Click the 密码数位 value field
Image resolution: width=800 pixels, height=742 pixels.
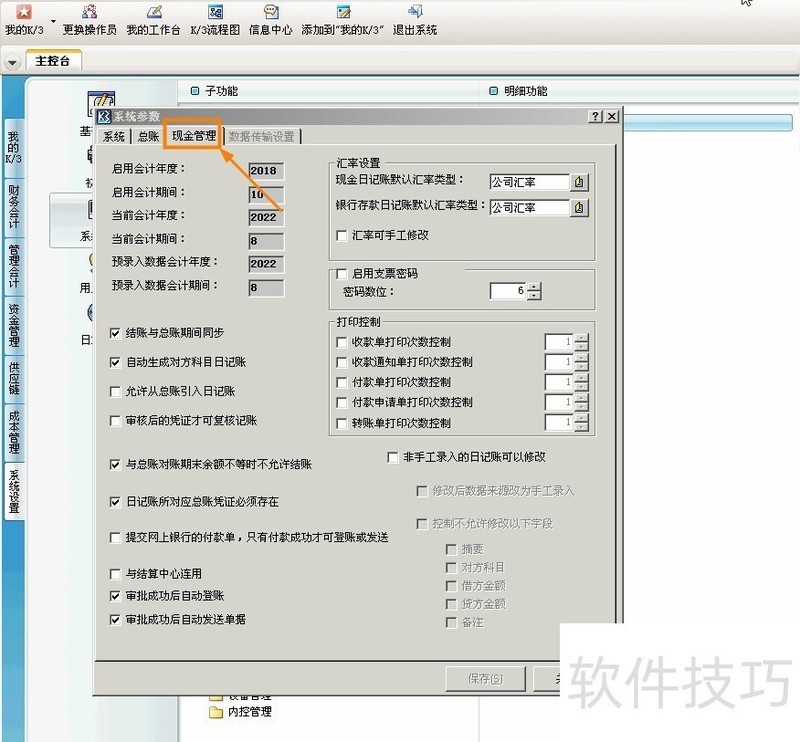pos(508,291)
